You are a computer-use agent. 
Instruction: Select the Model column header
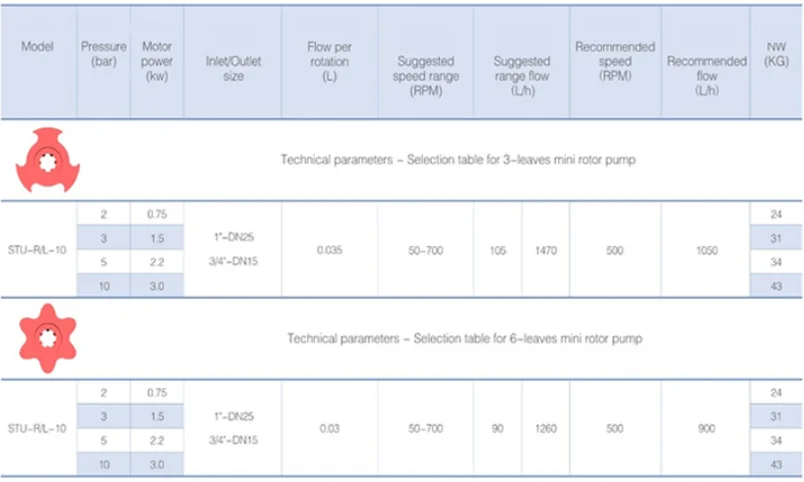coord(37,47)
